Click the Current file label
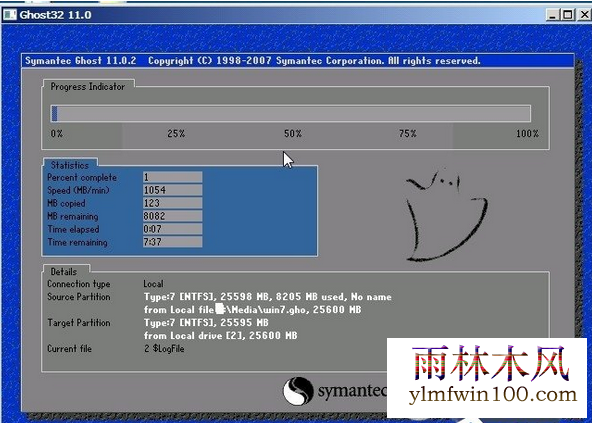The image size is (592, 423). tap(69, 349)
